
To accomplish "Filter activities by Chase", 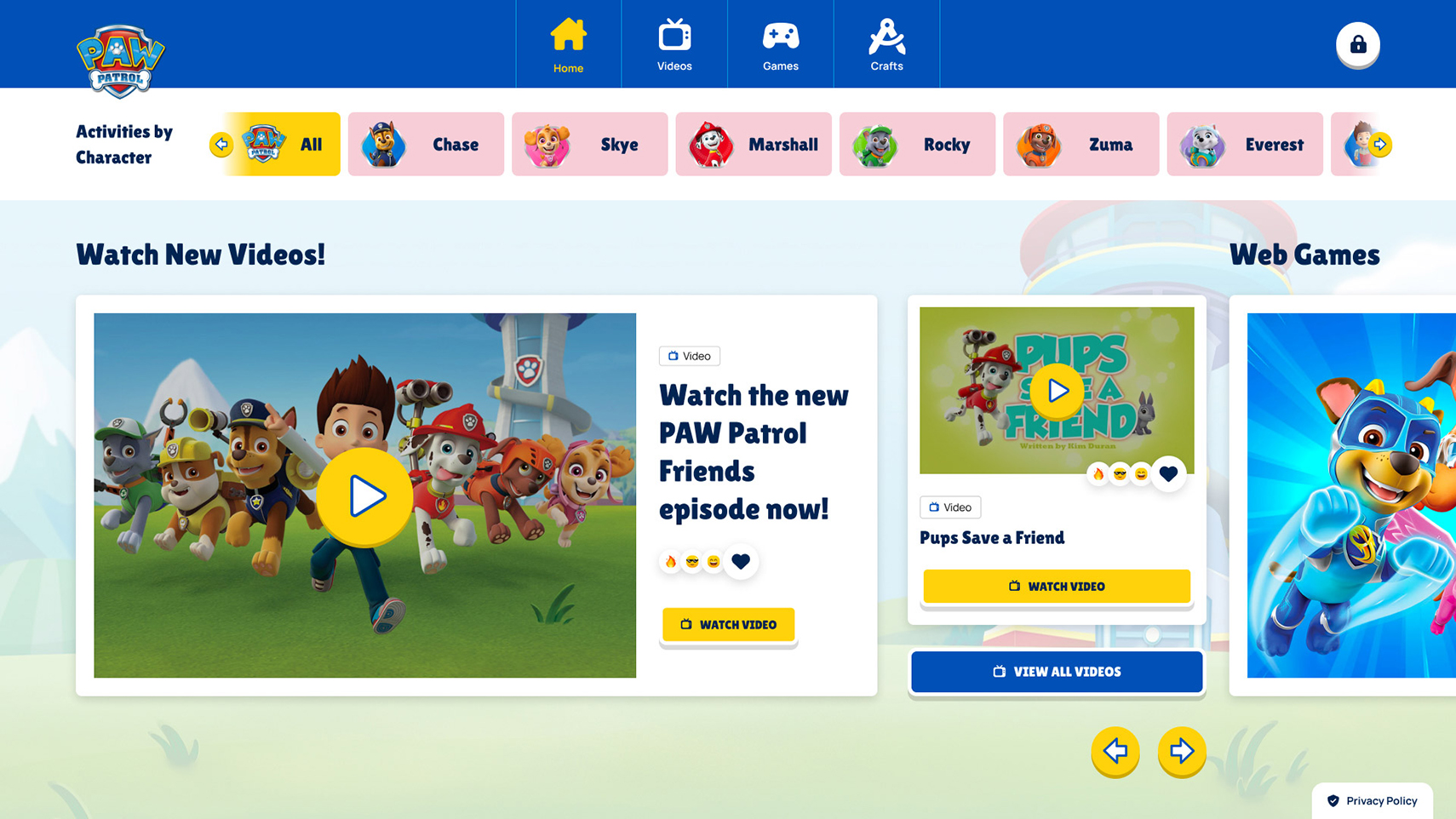I will (426, 144).
